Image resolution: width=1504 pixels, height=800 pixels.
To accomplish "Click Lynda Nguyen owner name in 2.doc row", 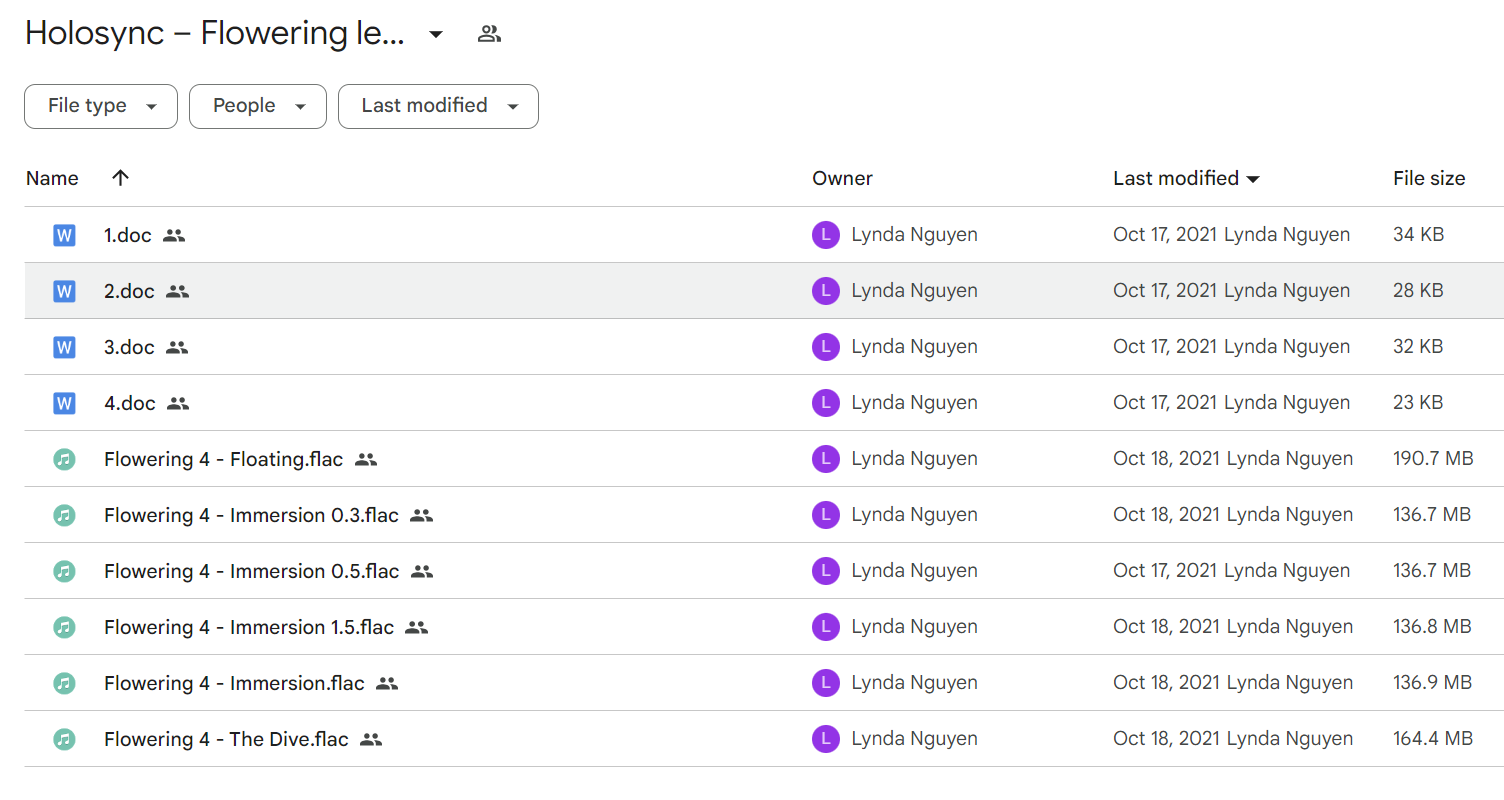I will click(x=914, y=291).
